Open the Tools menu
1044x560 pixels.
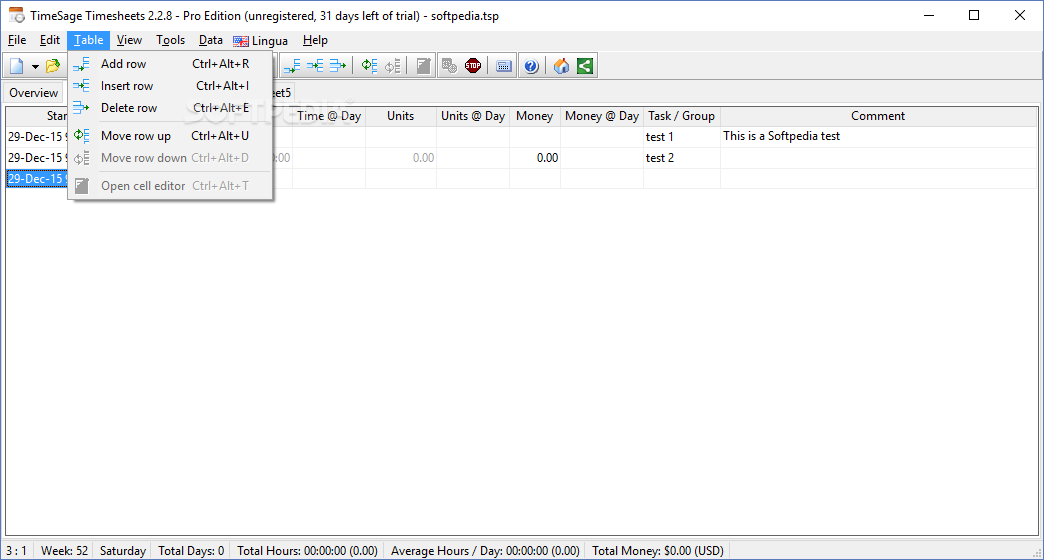click(x=170, y=40)
